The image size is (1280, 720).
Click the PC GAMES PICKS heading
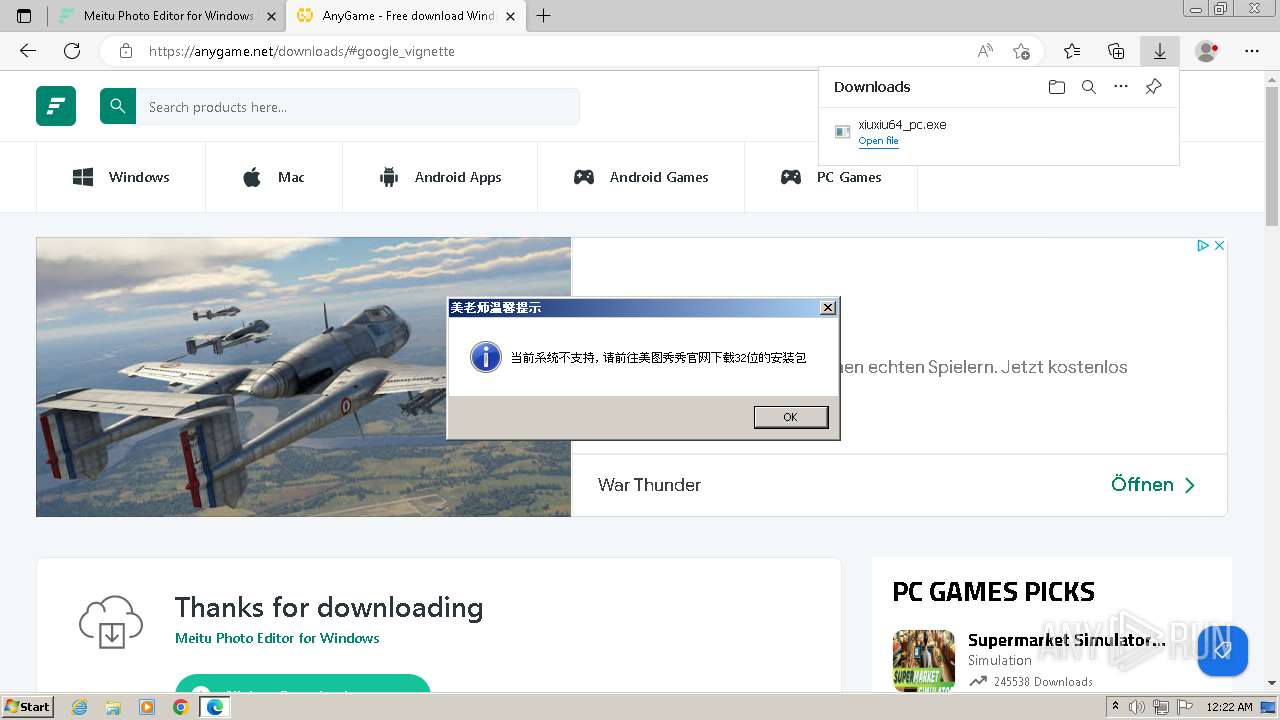[x=993, y=591]
